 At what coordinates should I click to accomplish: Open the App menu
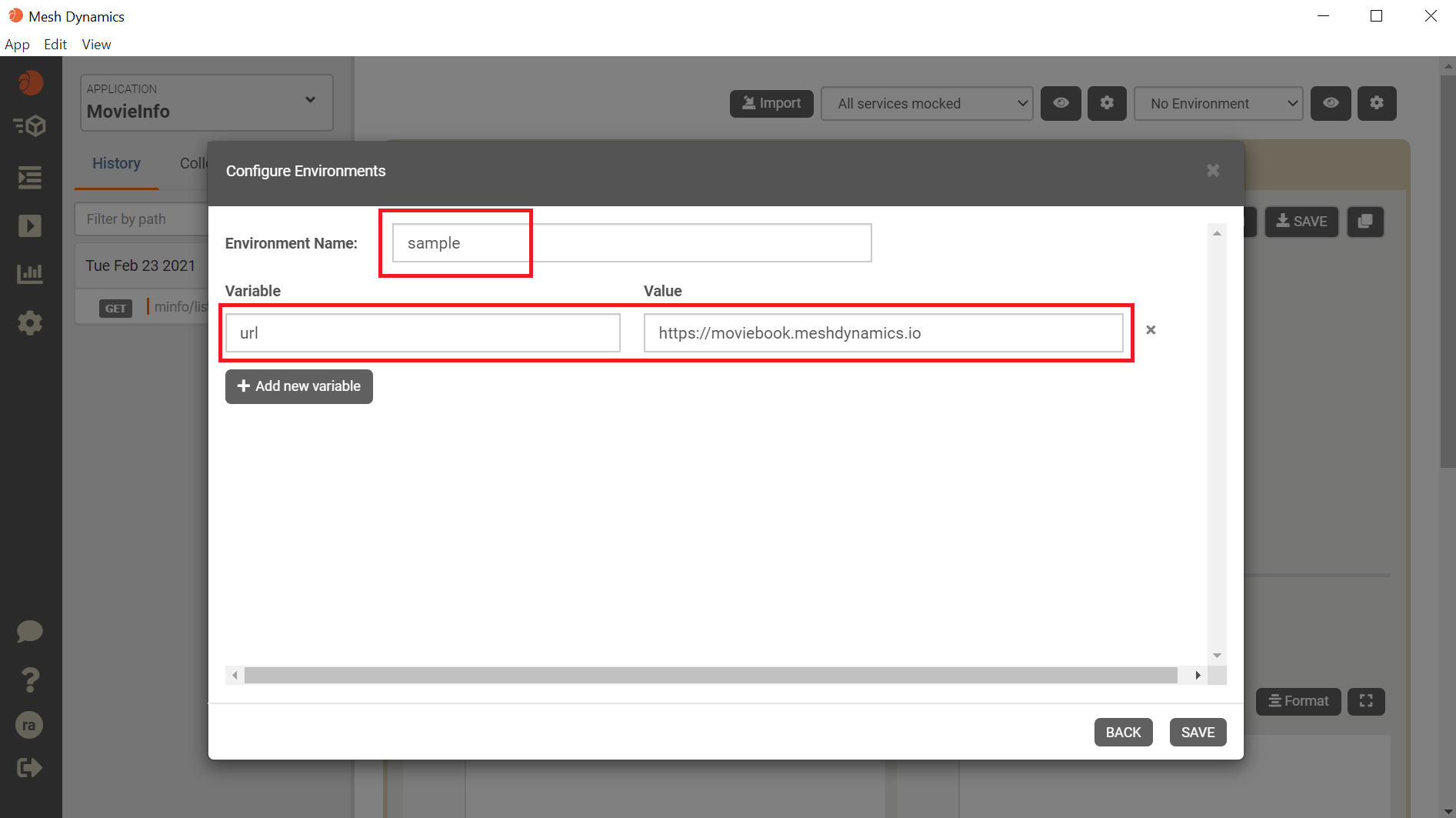tap(17, 45)
